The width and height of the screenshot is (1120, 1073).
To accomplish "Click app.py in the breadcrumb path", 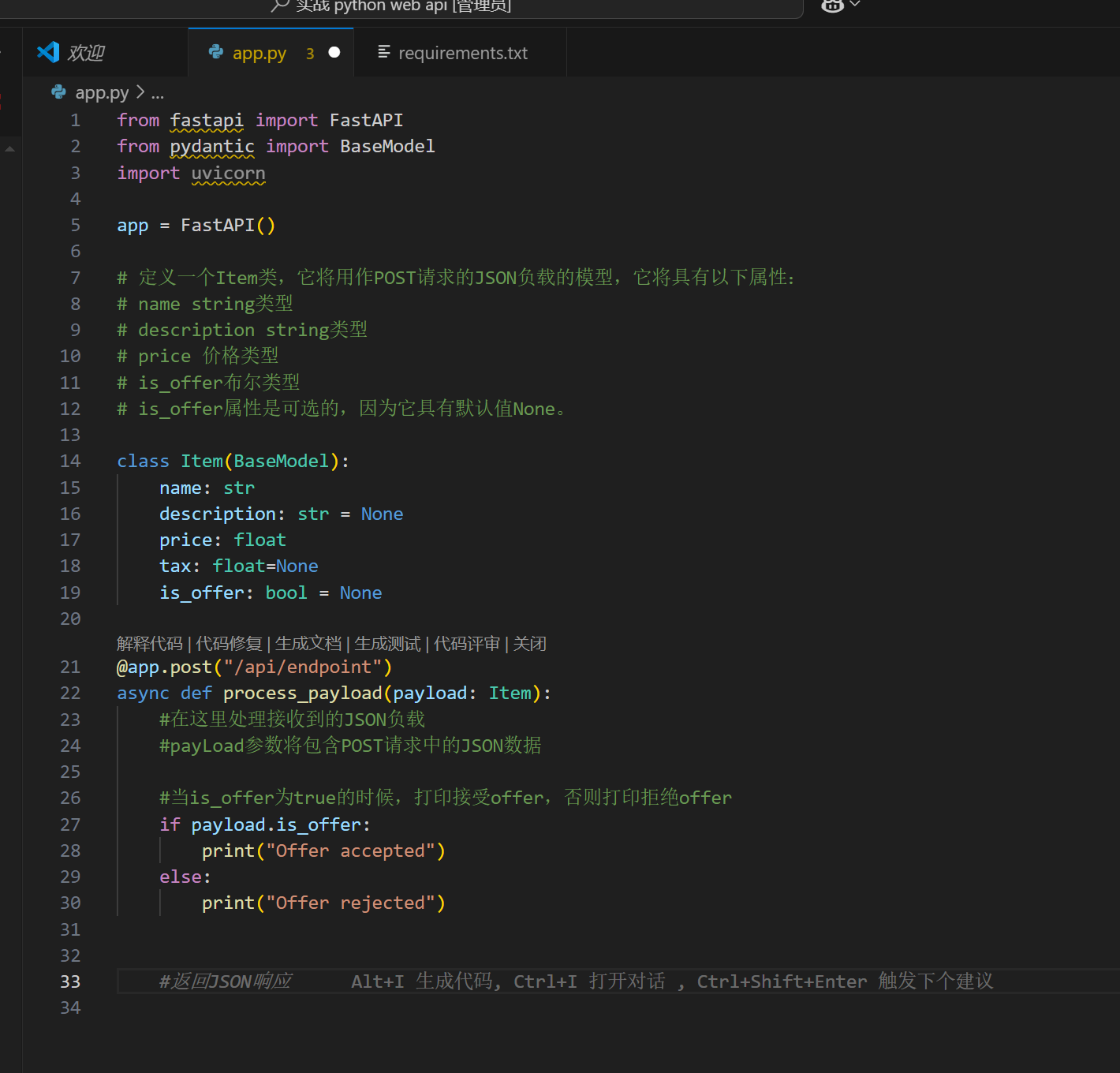I will coord(102,92).
